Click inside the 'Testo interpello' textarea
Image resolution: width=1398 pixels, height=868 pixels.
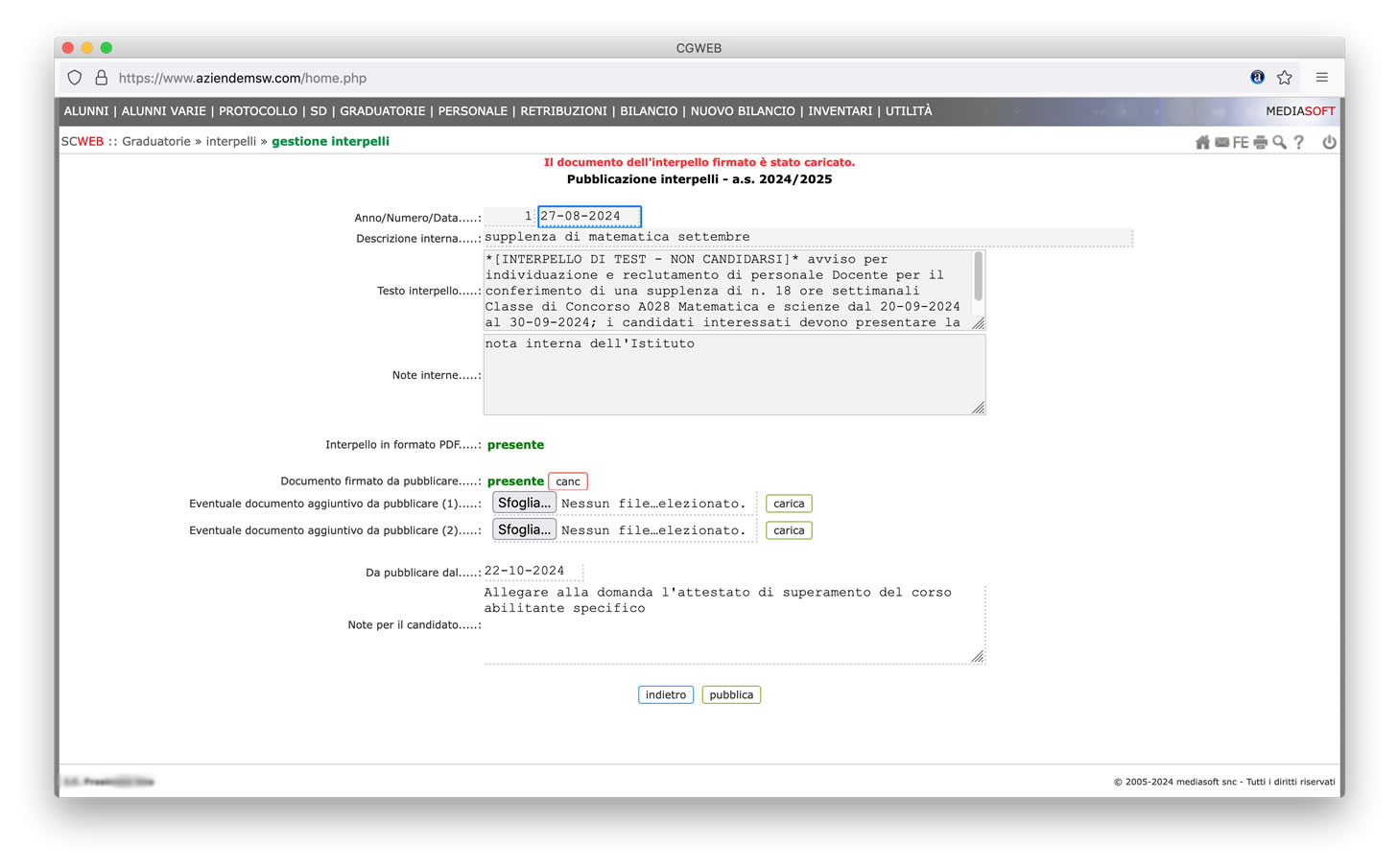(x=727, y=291)
